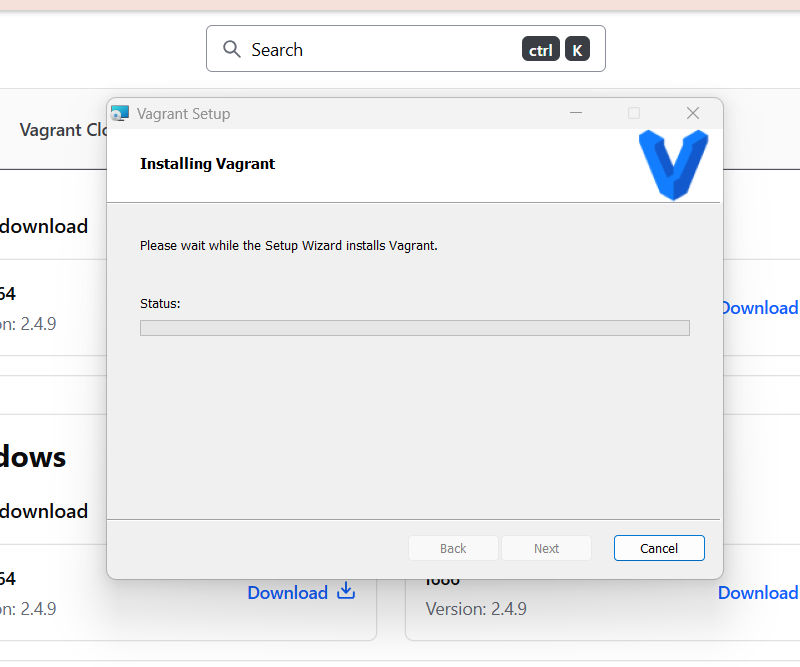Click the K key badge in Search box
The width and height of the screenshot is (800, 667).
(578, 50)
